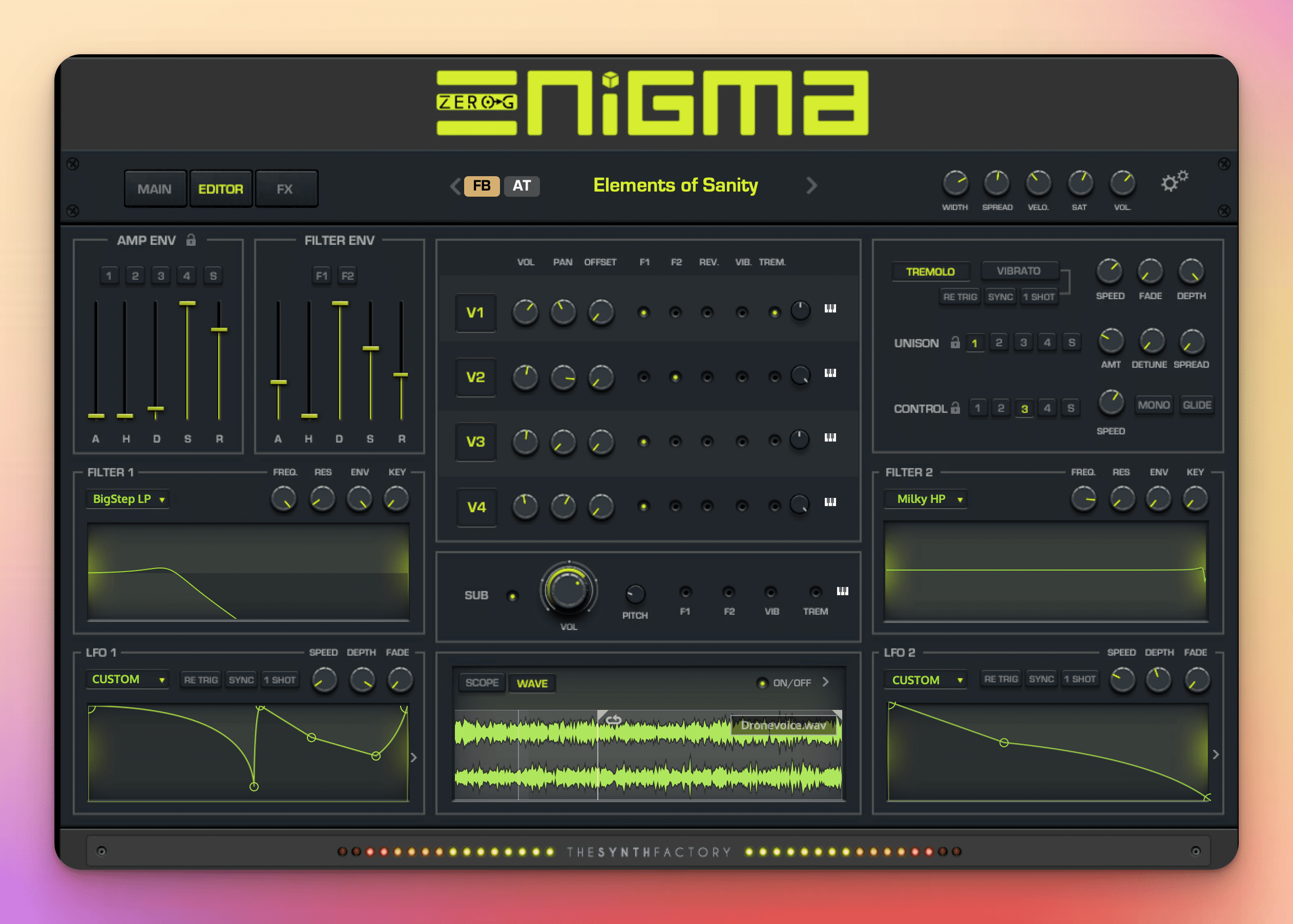This screenshot has width=1293, height=924.
Task: Open LFO 1 CUSTOM shape dropdown
Action: [128, 679]
